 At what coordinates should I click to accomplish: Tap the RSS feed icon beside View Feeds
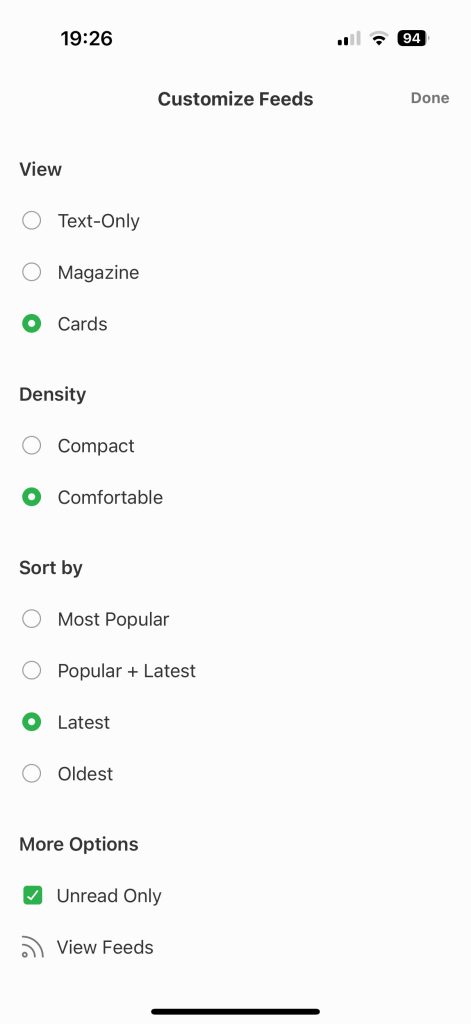pyautogui.click(x=32, y=948)
